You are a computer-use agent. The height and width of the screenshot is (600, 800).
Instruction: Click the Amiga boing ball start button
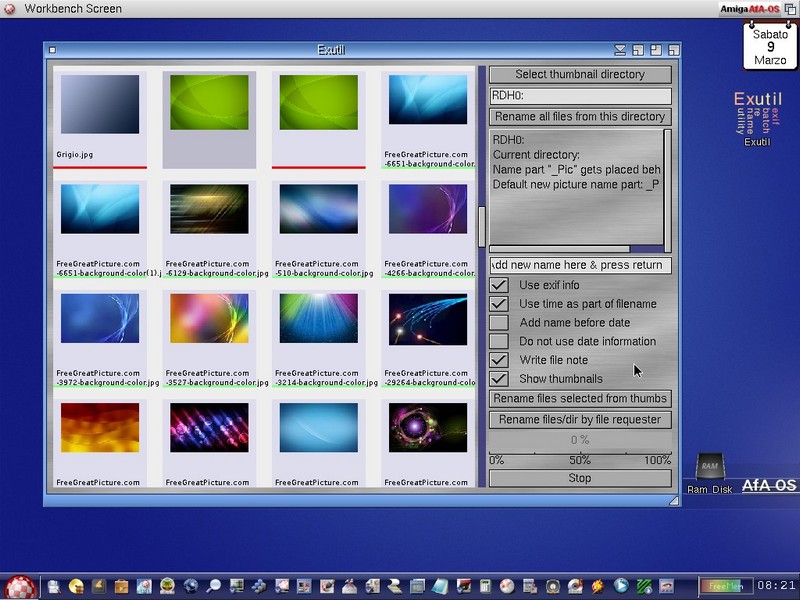21,587
